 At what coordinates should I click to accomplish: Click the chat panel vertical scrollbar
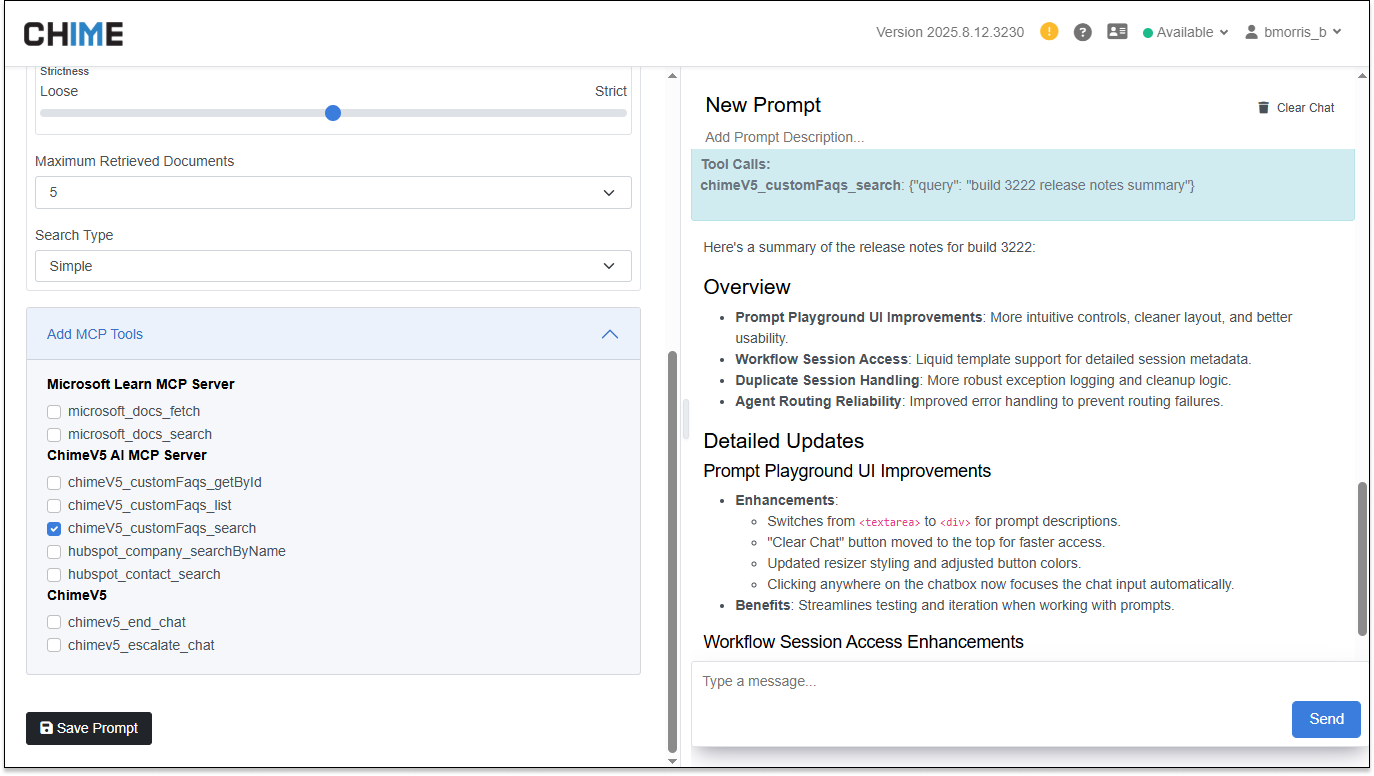(1362, 558)
